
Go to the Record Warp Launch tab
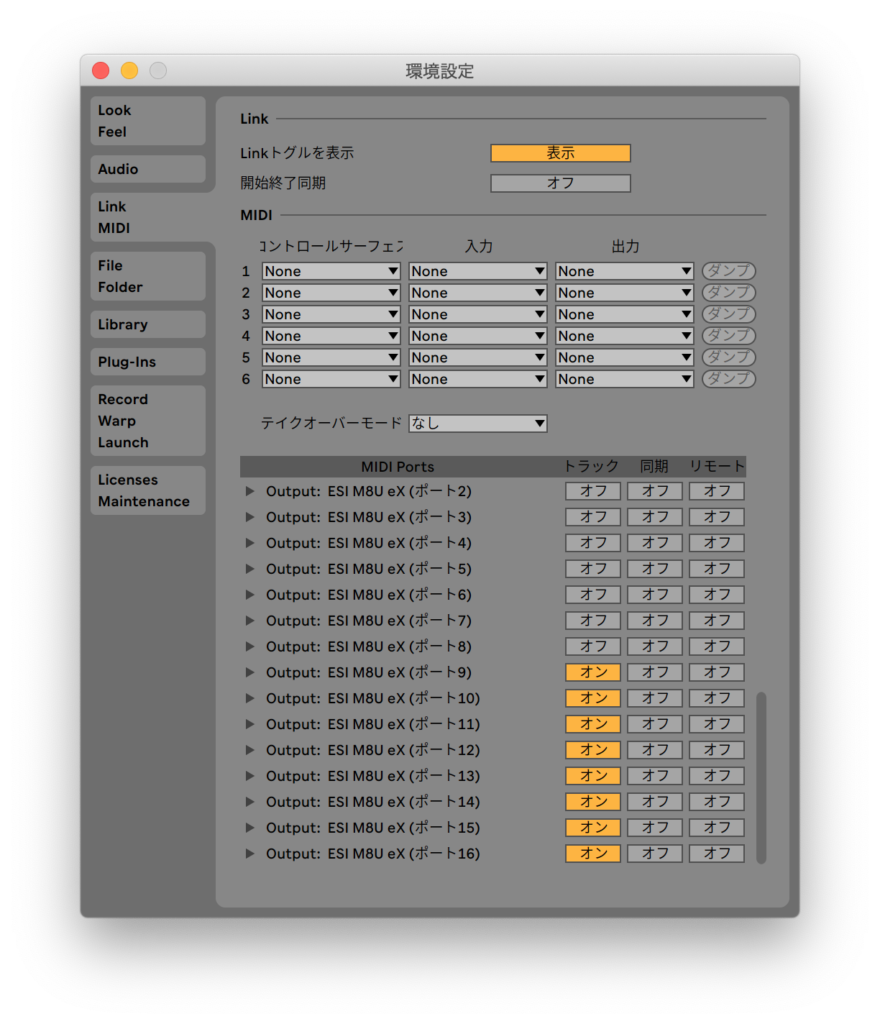click(147, 421)
